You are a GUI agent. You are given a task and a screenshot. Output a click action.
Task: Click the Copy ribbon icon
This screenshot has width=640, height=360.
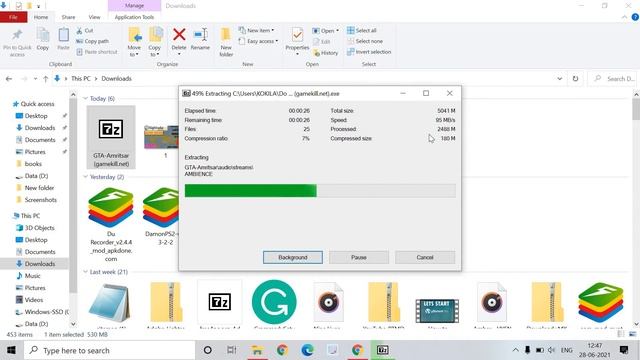click(42, 35)
